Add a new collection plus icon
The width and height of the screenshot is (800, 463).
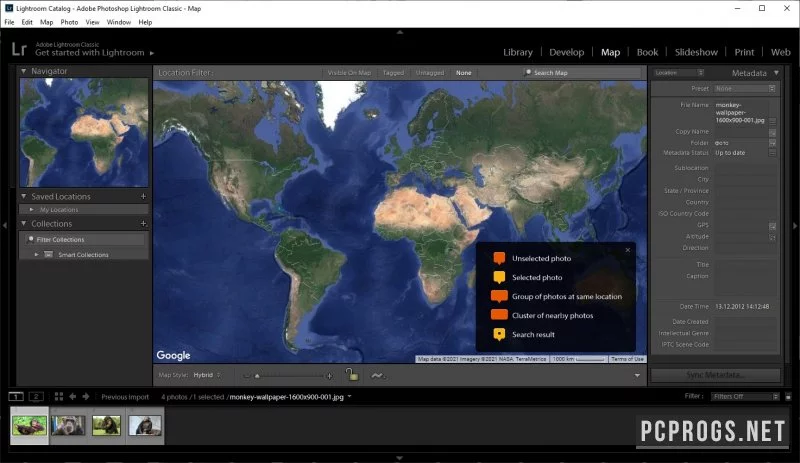point(143,224)
